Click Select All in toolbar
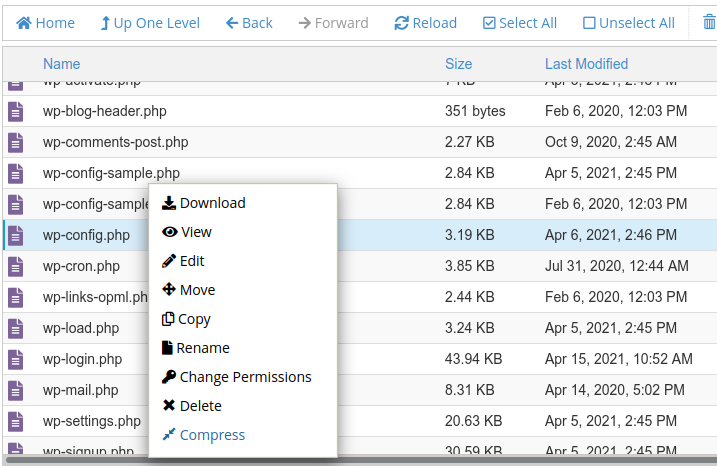 [x=520, y=23]
